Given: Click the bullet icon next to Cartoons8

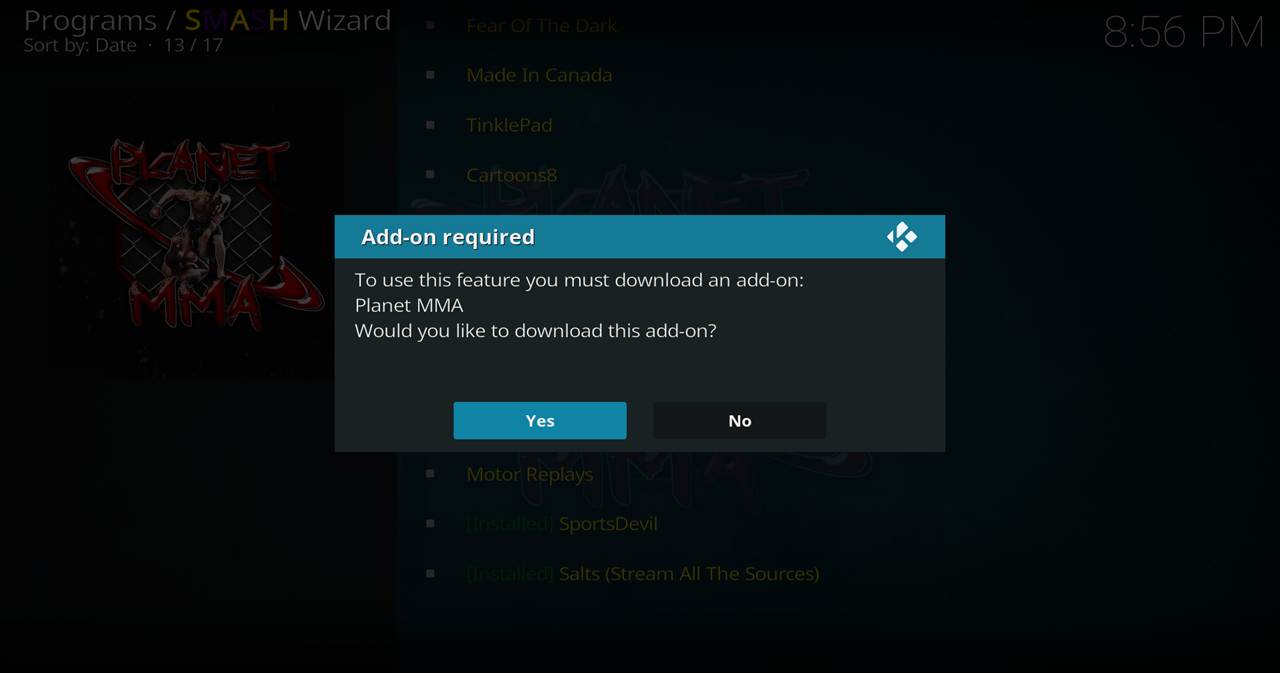Looking at the screenshot, I should click(430, 175).
